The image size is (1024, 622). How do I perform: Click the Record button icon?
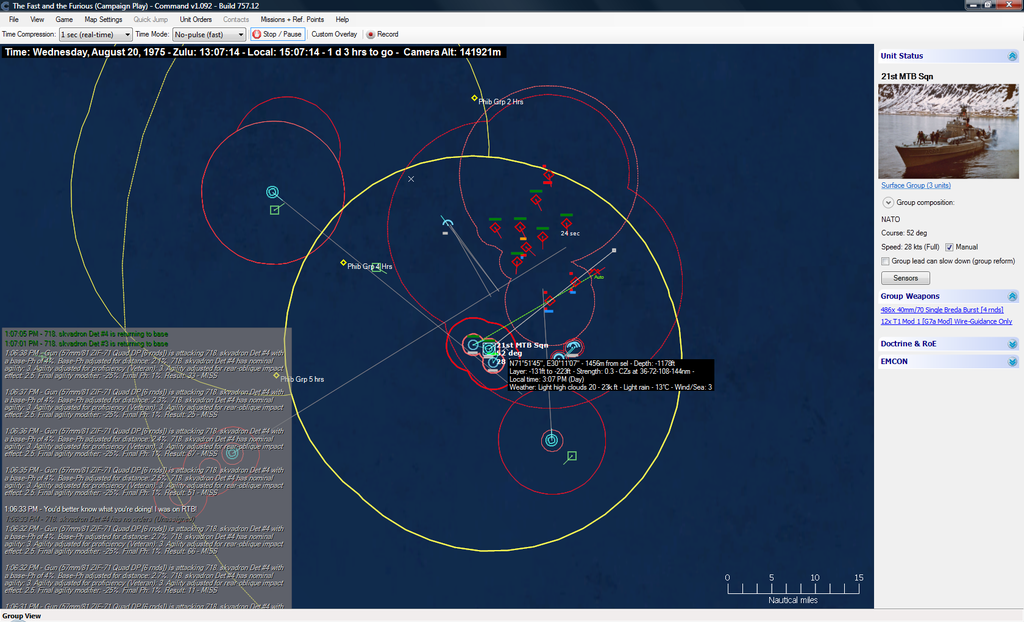pos(371,34)
